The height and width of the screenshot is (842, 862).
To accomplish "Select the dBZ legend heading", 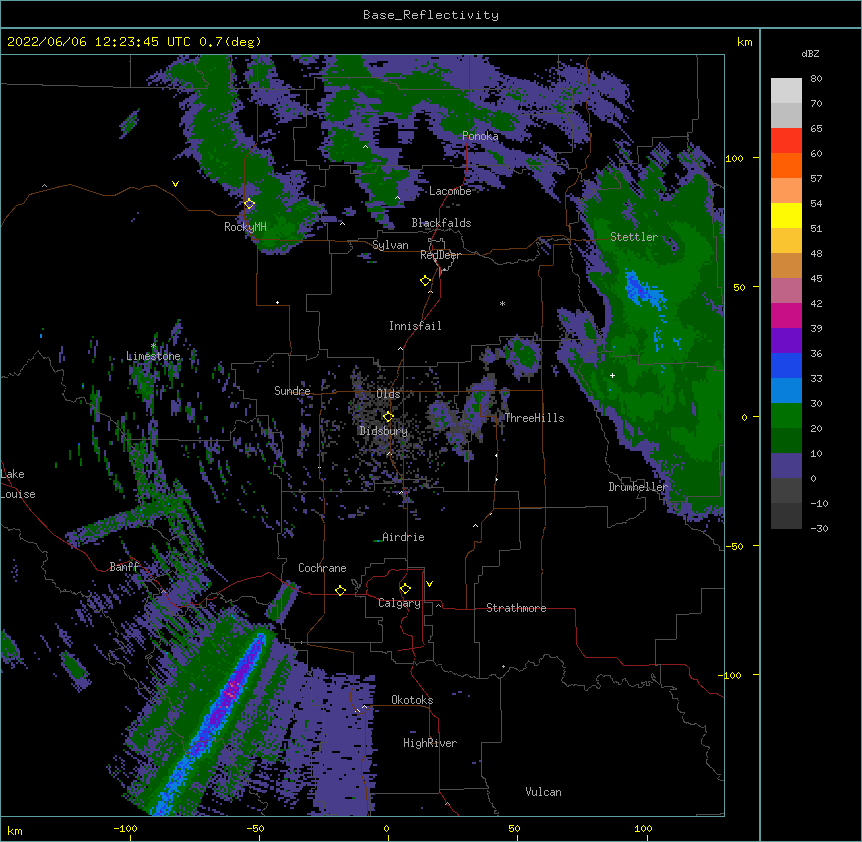I will [810, 54].
